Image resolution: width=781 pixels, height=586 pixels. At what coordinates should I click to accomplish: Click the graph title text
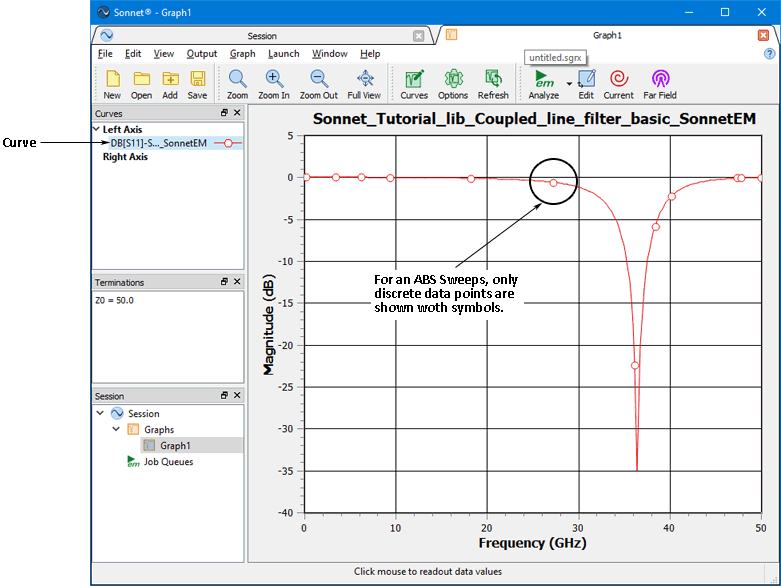pos(534,119)
